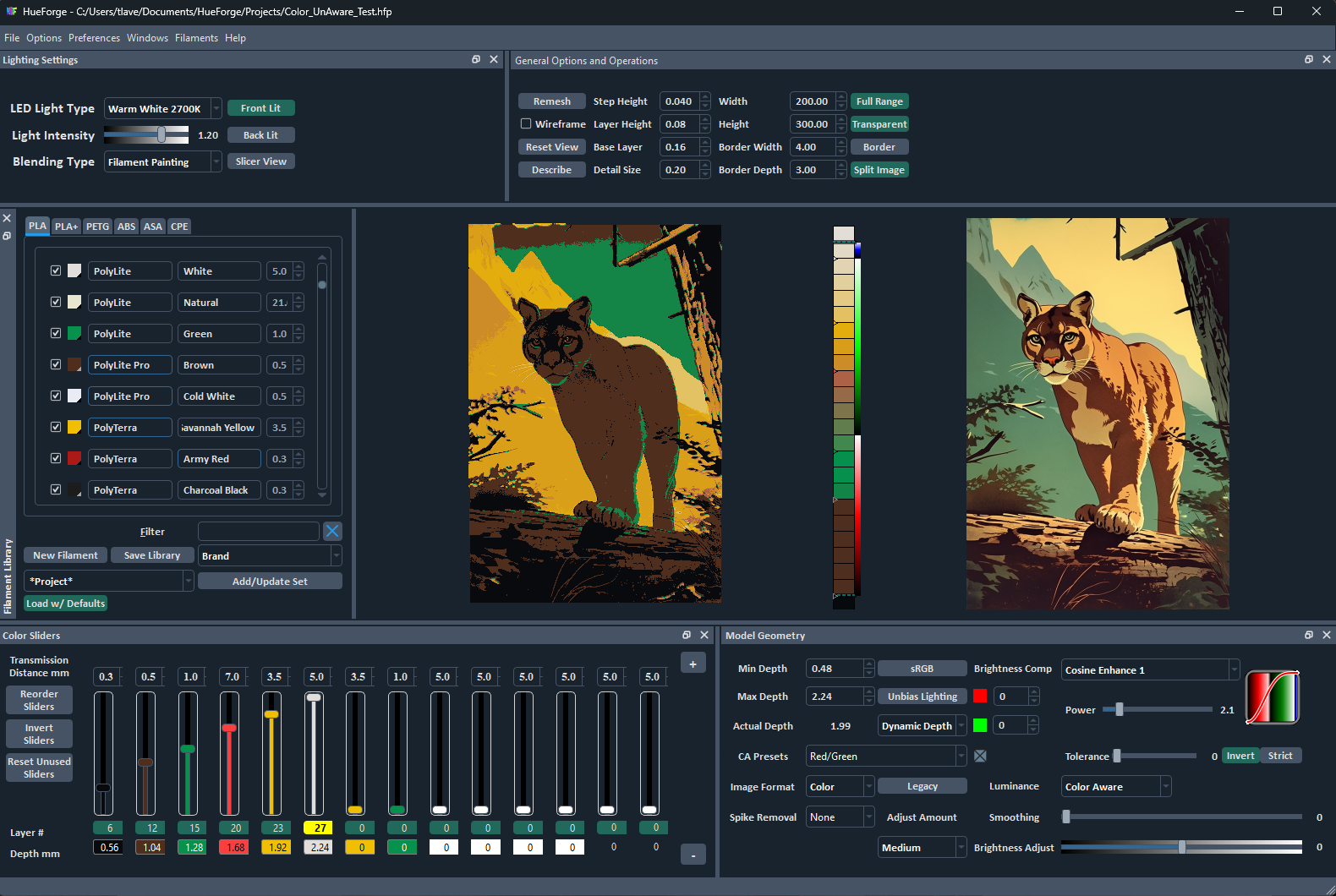The width and height of the screenshot is (1336, 896).
Task: Click the Step Height value field
Action: (679, 101)
